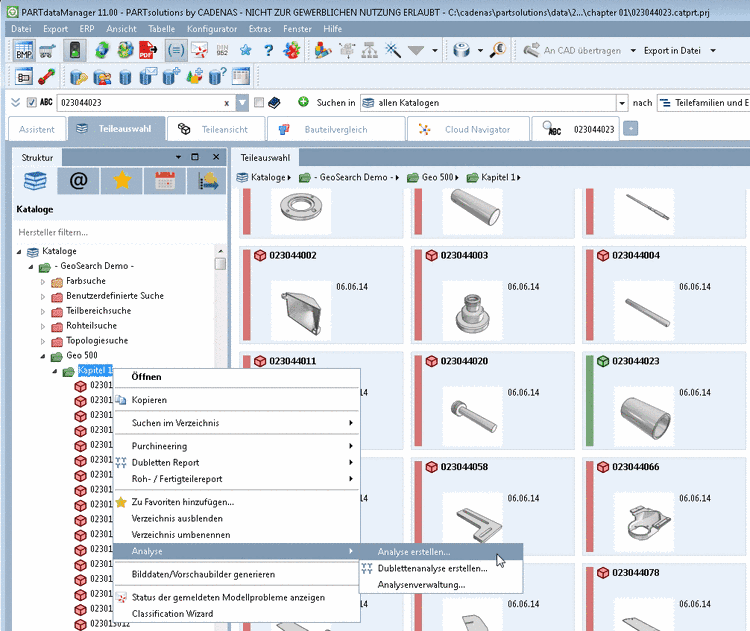Viewport: 750px width, 631px height.
Task: Select the @ symbol view in Struktur panel
Action: 78,181
